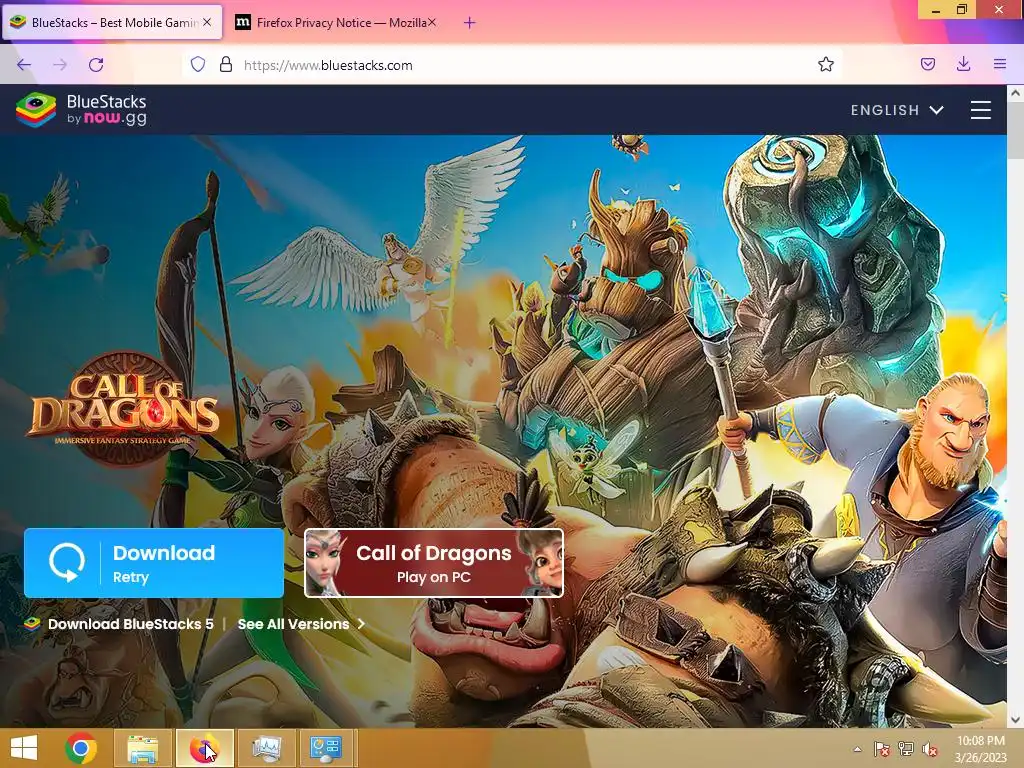Screen dimensions: 1024x768
Task: Open the Save to Pocket icon
Action: coord(927,64)
